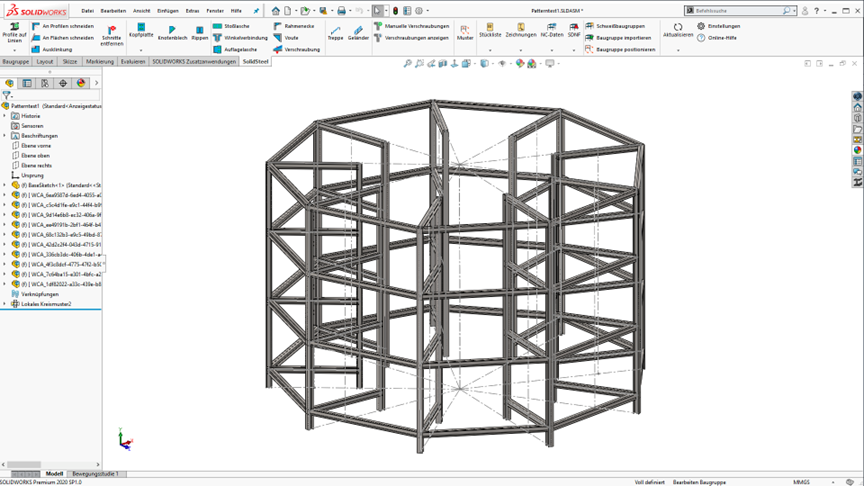This screenshot has height=486, width=864.
Task: Expand the Lokales Kreismuster2 node
Action: (x=5, y=304)
